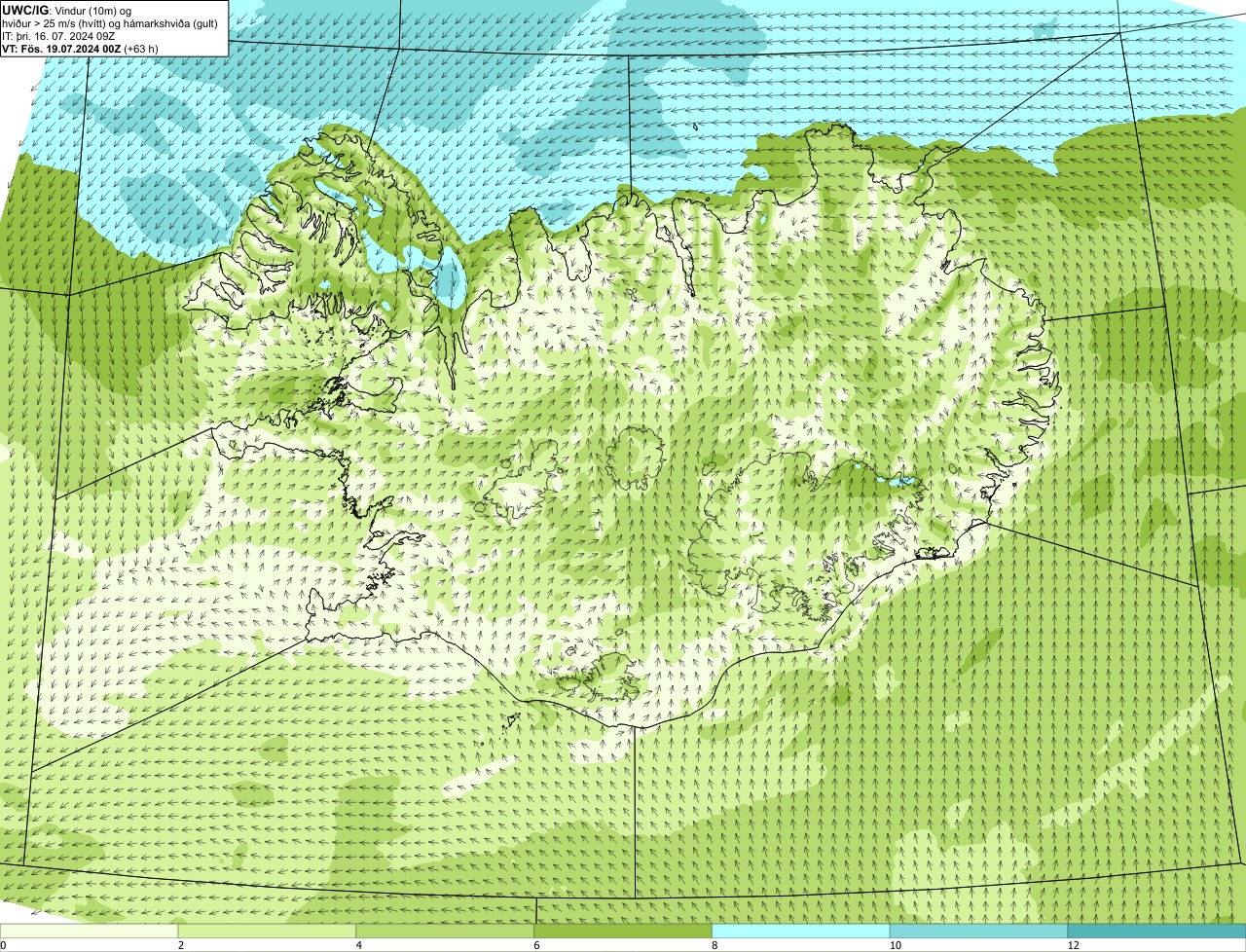This screenshot has width=1246, height=952.
Task: Click the "IT: þri. 16. 07. 2024 09Z" line
Action: tap(59, 35)
